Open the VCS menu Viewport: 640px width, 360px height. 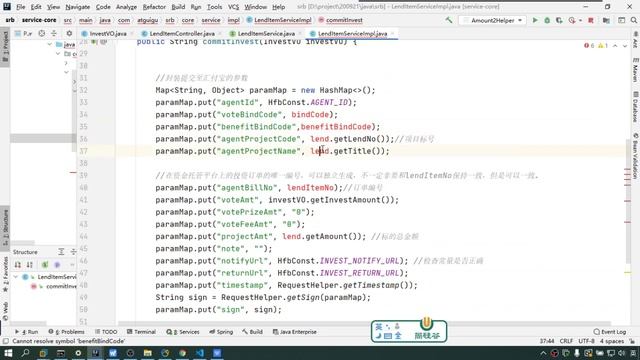tap(233, 7)
